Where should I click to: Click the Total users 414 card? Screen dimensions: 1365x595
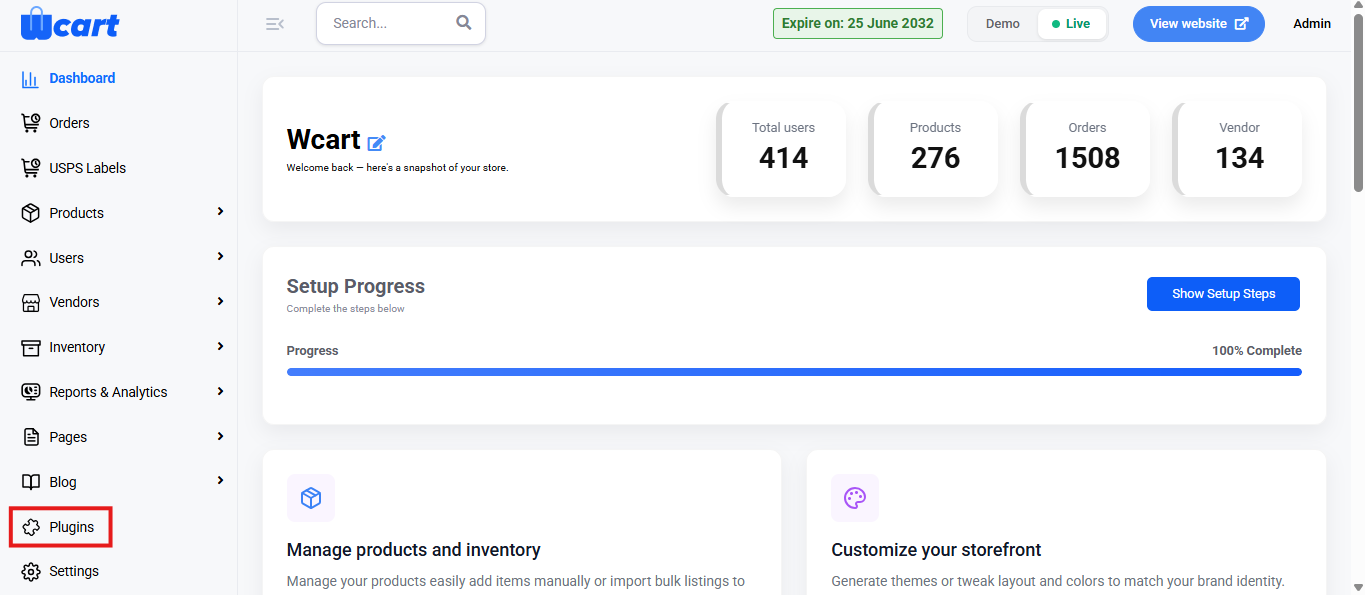782,149
